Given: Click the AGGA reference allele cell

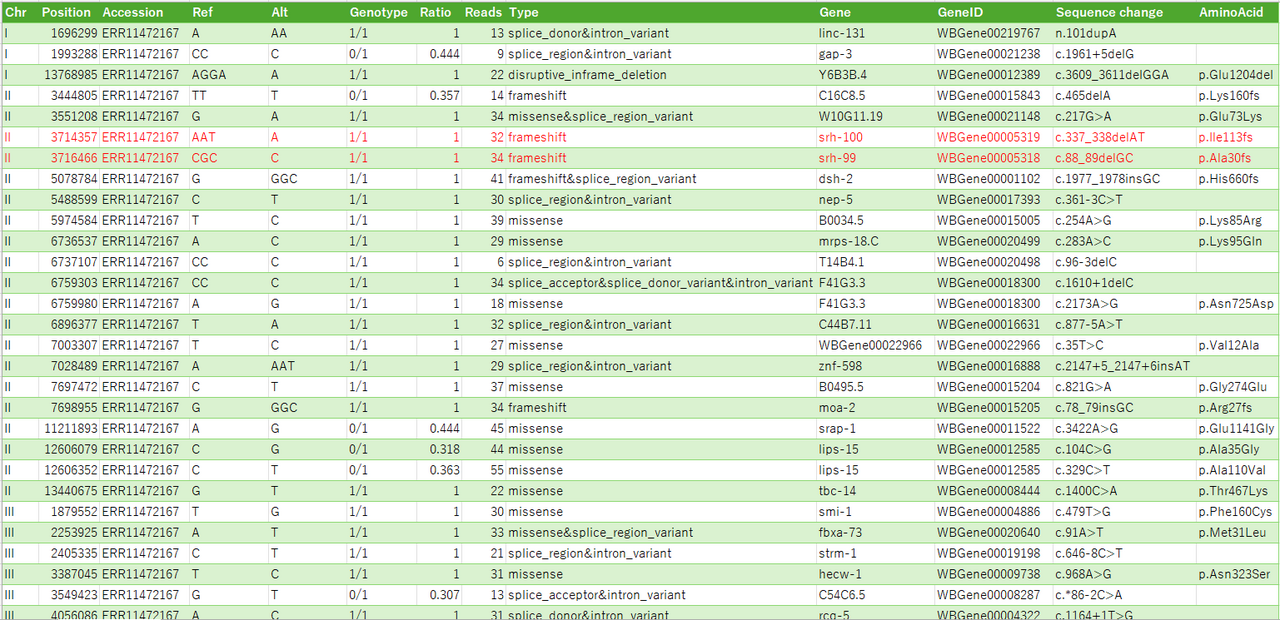Looking at the screenshot, I should point(209,75).
